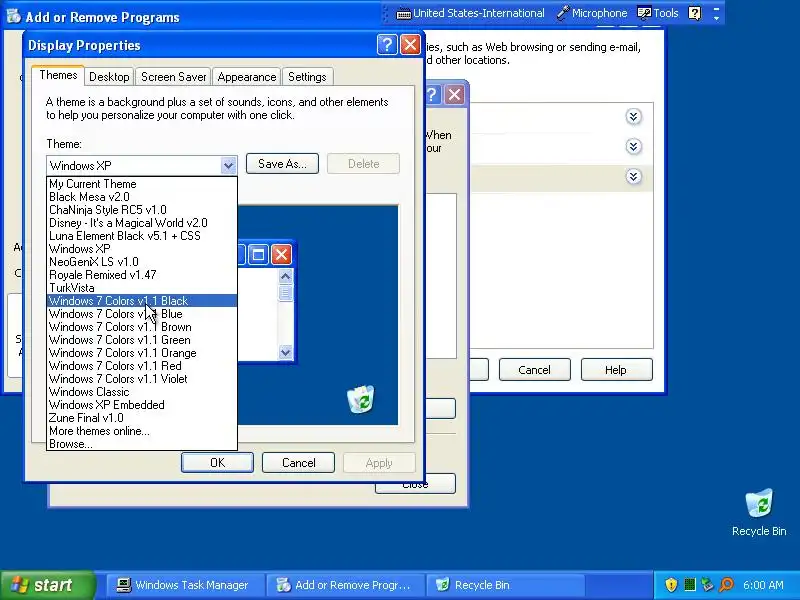Switch to the Appearance tab
Image resolution: width=800 pixels, height=600 pixels.
click(x=246, y=77)
